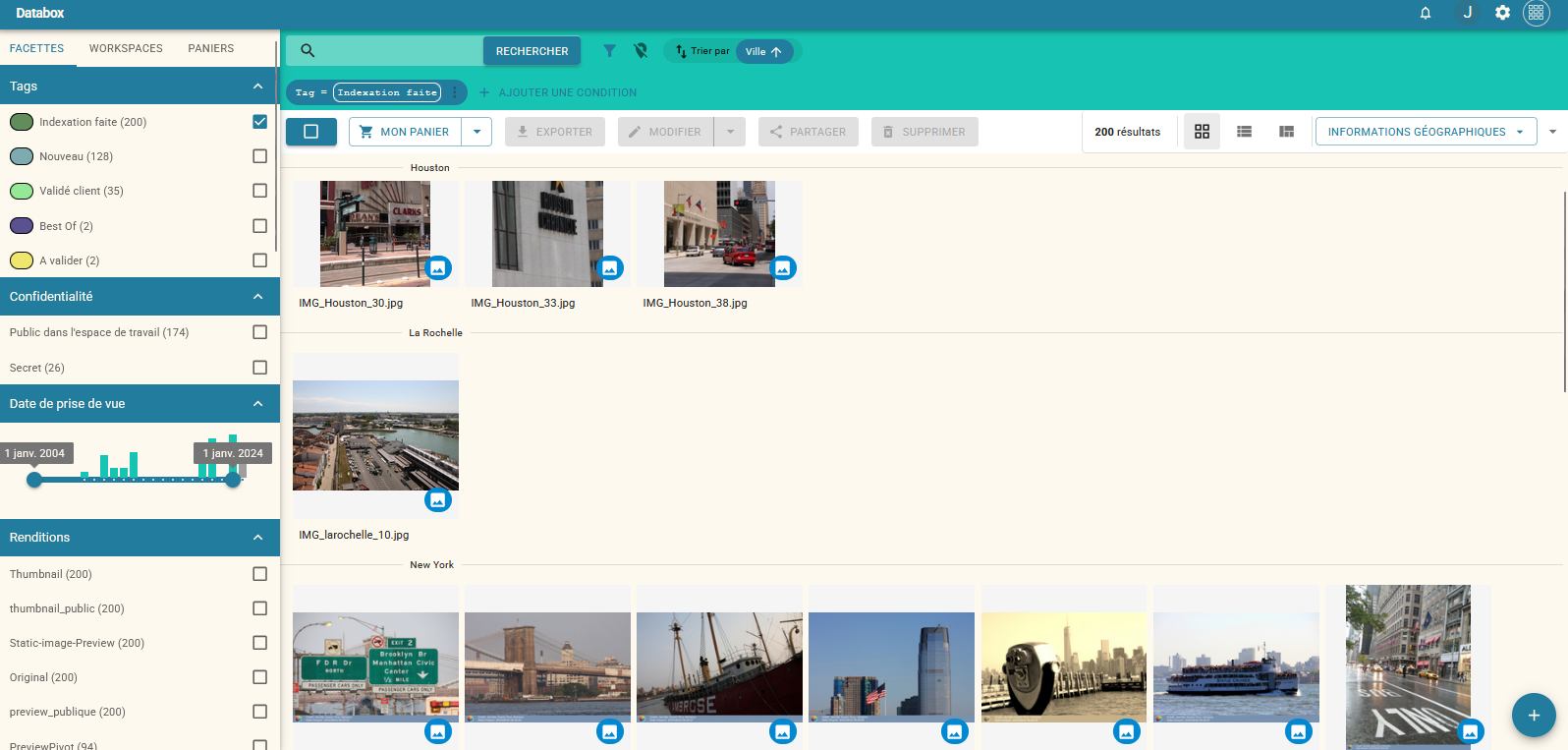This screenshot has height=750, width=1568.
Task: Click image badge on IMG_Houston_38.jpg
Action: click(x=783, y=267)
